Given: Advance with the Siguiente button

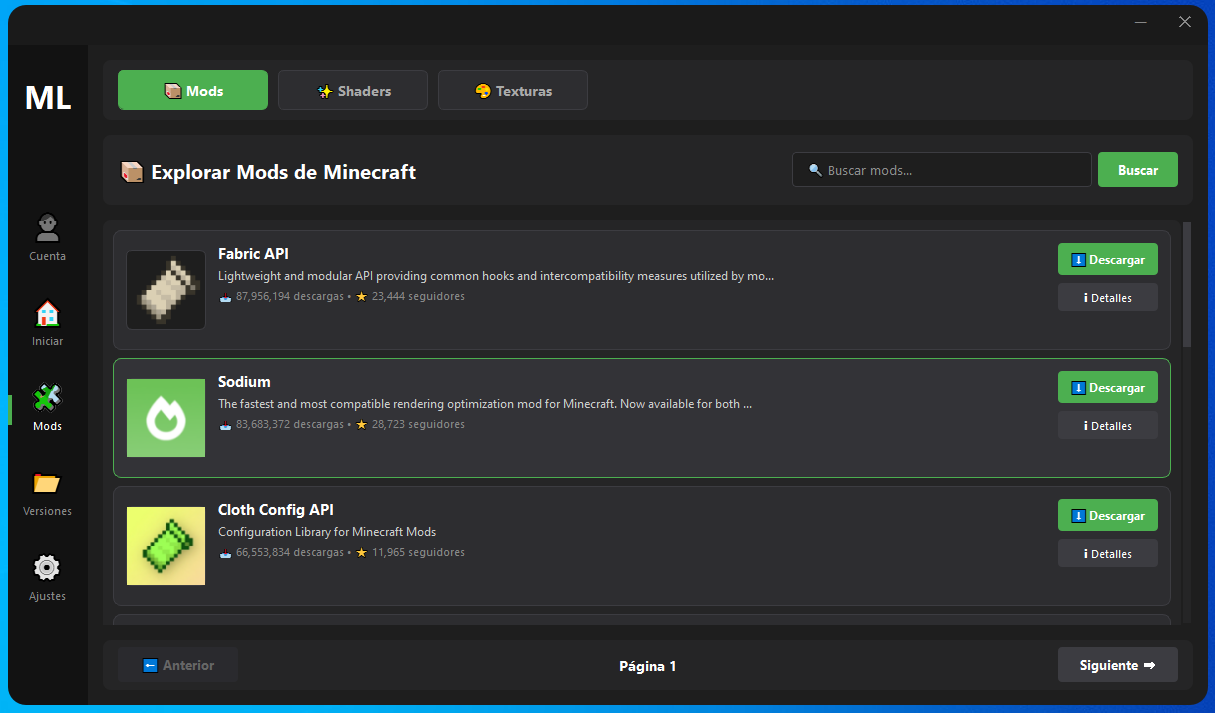Looking at the screenshot, I should tap(1117, 664).
